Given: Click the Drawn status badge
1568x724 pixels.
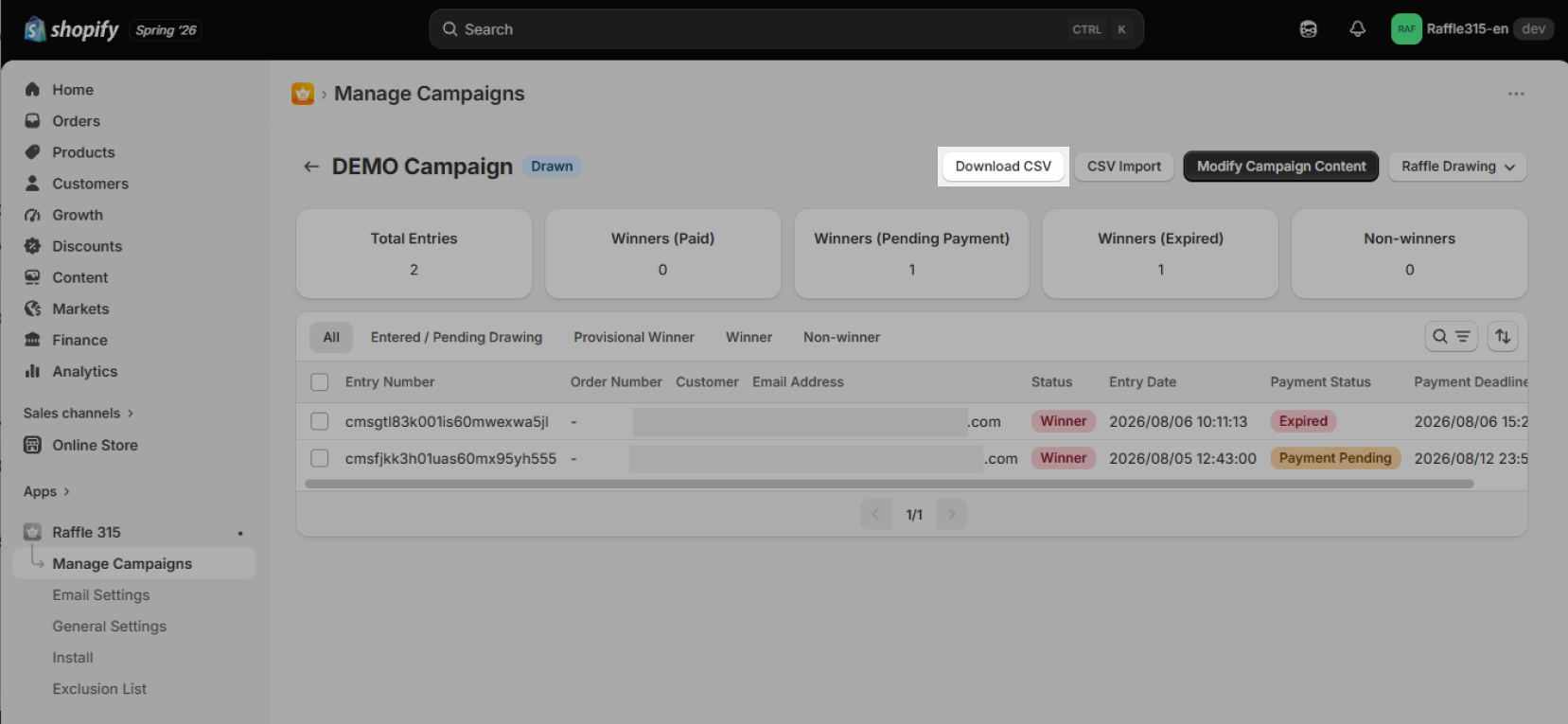Looking at the screenshot, I should coord(552,167).
